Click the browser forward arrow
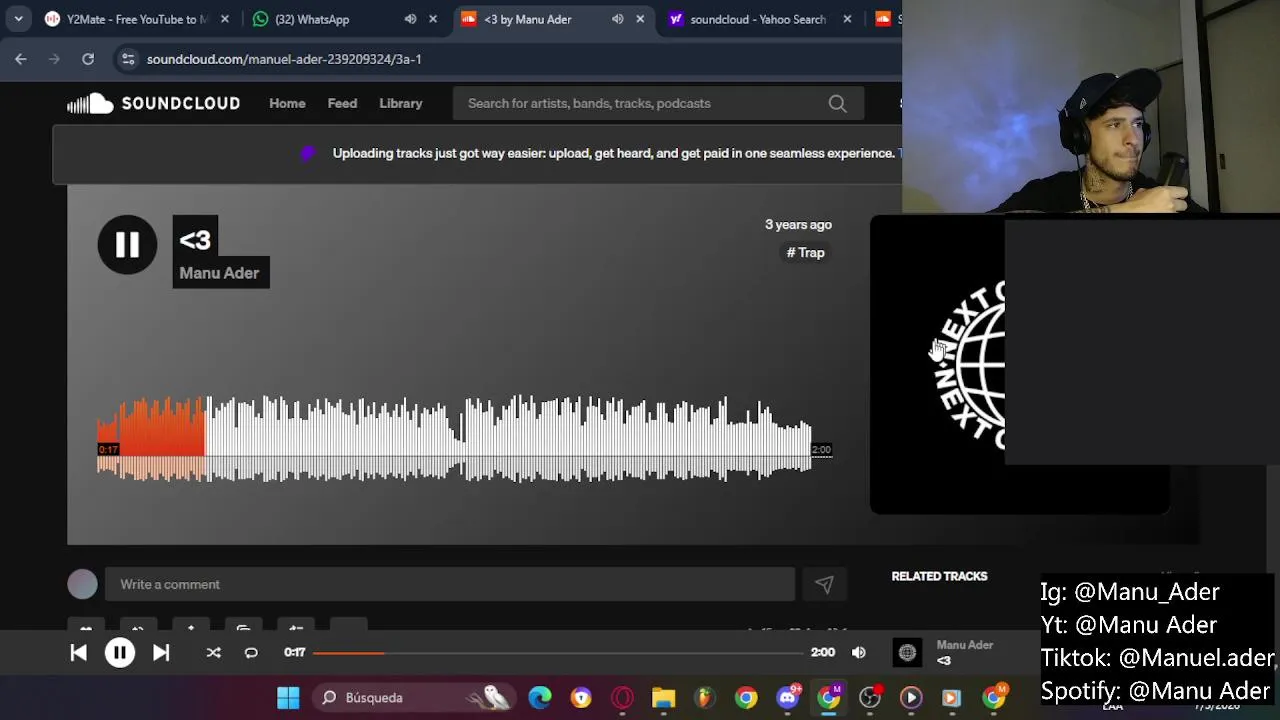The image size is (1280, 720). [x=54, y=59]
